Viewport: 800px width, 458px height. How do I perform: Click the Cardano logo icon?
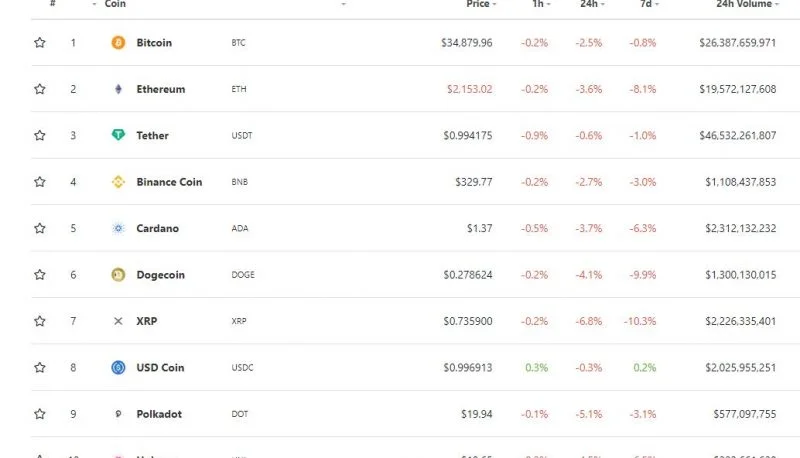[118, 228]
